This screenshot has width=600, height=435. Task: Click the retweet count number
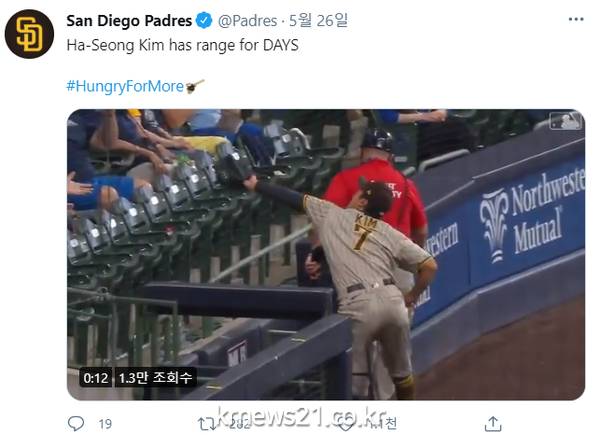click(240, 424)
